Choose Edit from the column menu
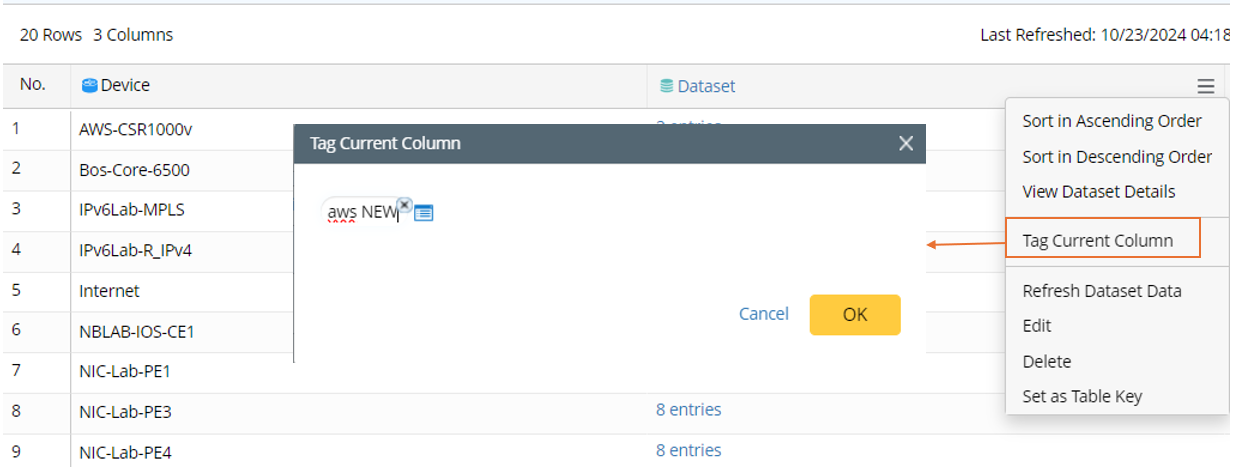 point(1036,326)
